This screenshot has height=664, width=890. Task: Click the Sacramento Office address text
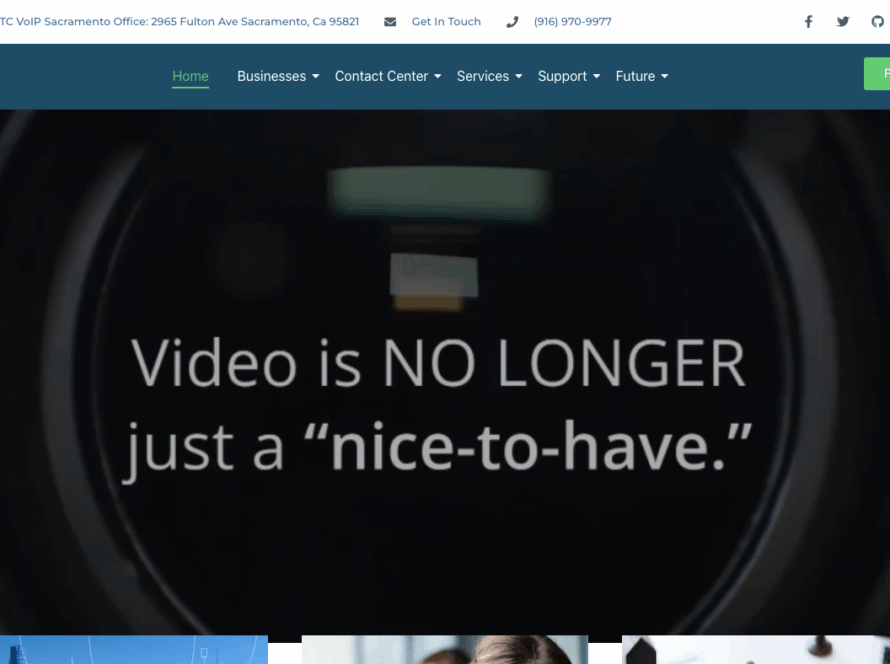pos(180,22)
